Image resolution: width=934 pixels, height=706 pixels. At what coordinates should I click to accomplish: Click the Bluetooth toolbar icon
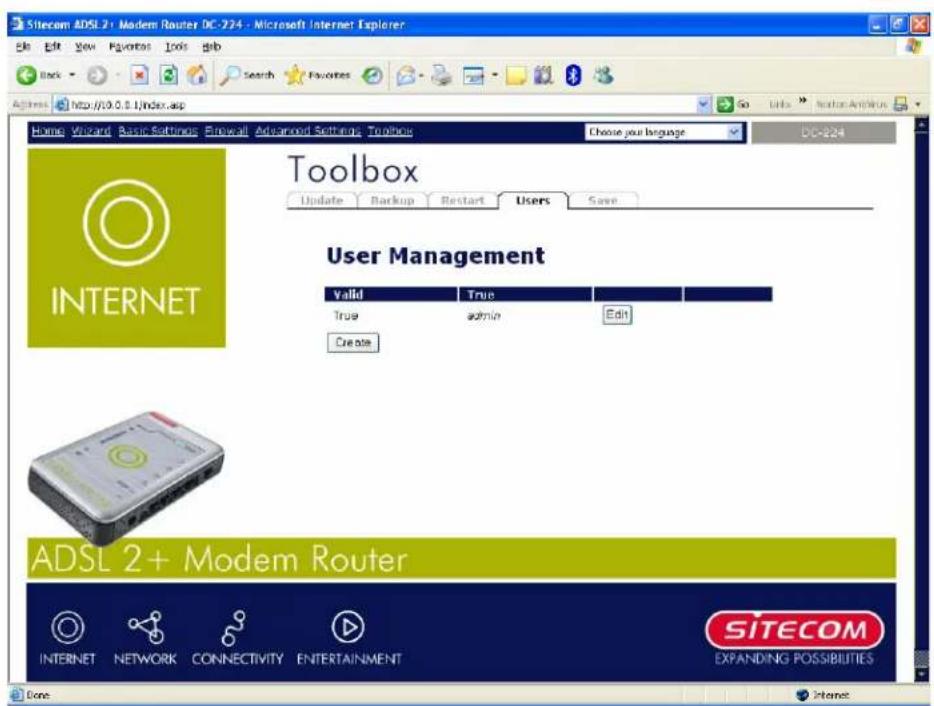pyautogui.click(x=572, y=76)
